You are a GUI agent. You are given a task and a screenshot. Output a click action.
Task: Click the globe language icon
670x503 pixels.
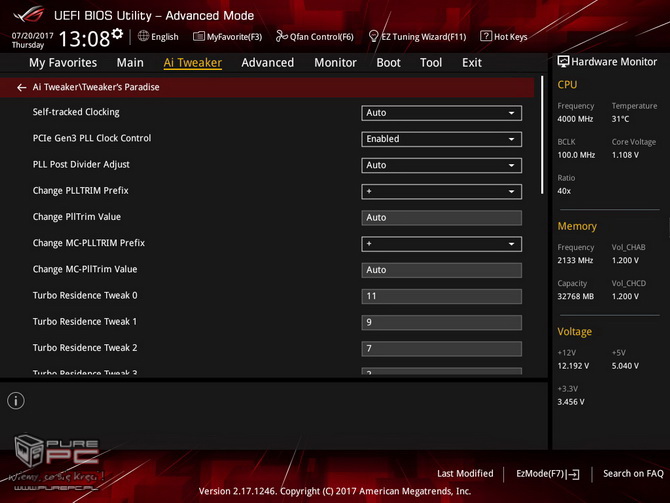point(143,36)
